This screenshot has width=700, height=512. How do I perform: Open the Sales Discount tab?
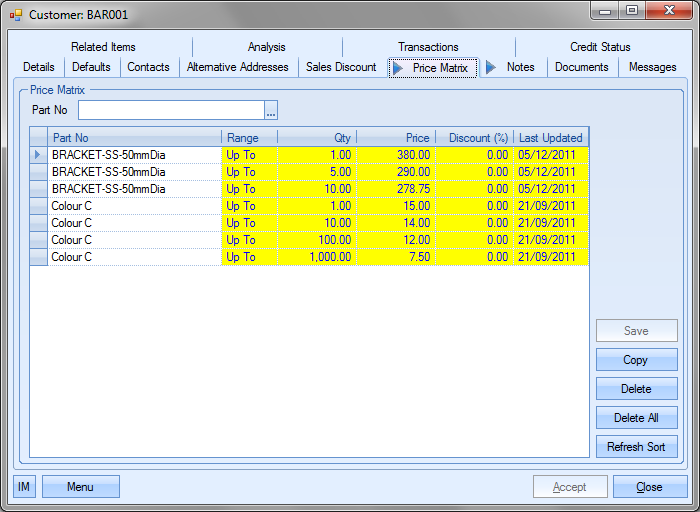[341, 67]
